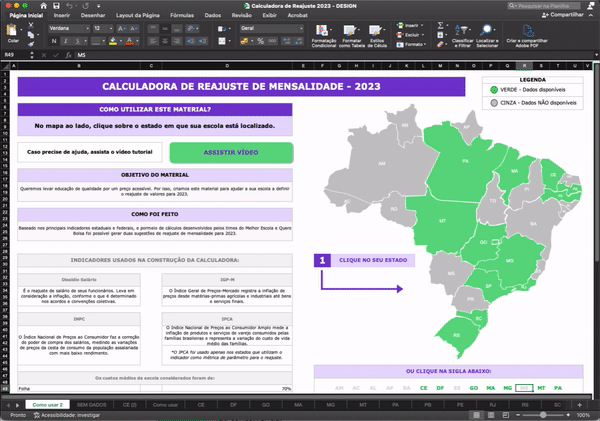Click the yellow fill color swatch
Screen dimensions: 600x421
112,41
